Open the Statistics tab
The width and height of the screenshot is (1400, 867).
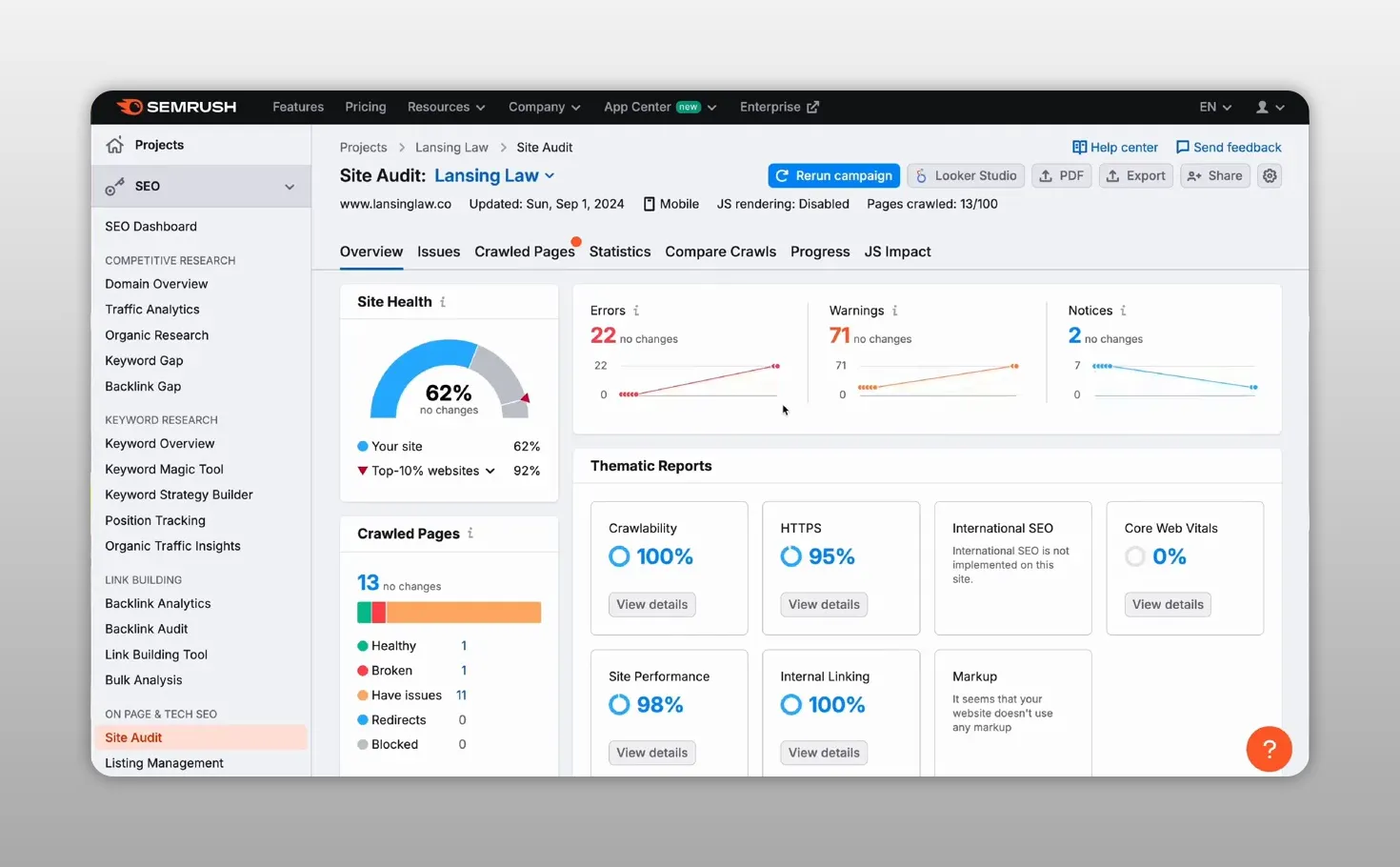click(620, 252)
